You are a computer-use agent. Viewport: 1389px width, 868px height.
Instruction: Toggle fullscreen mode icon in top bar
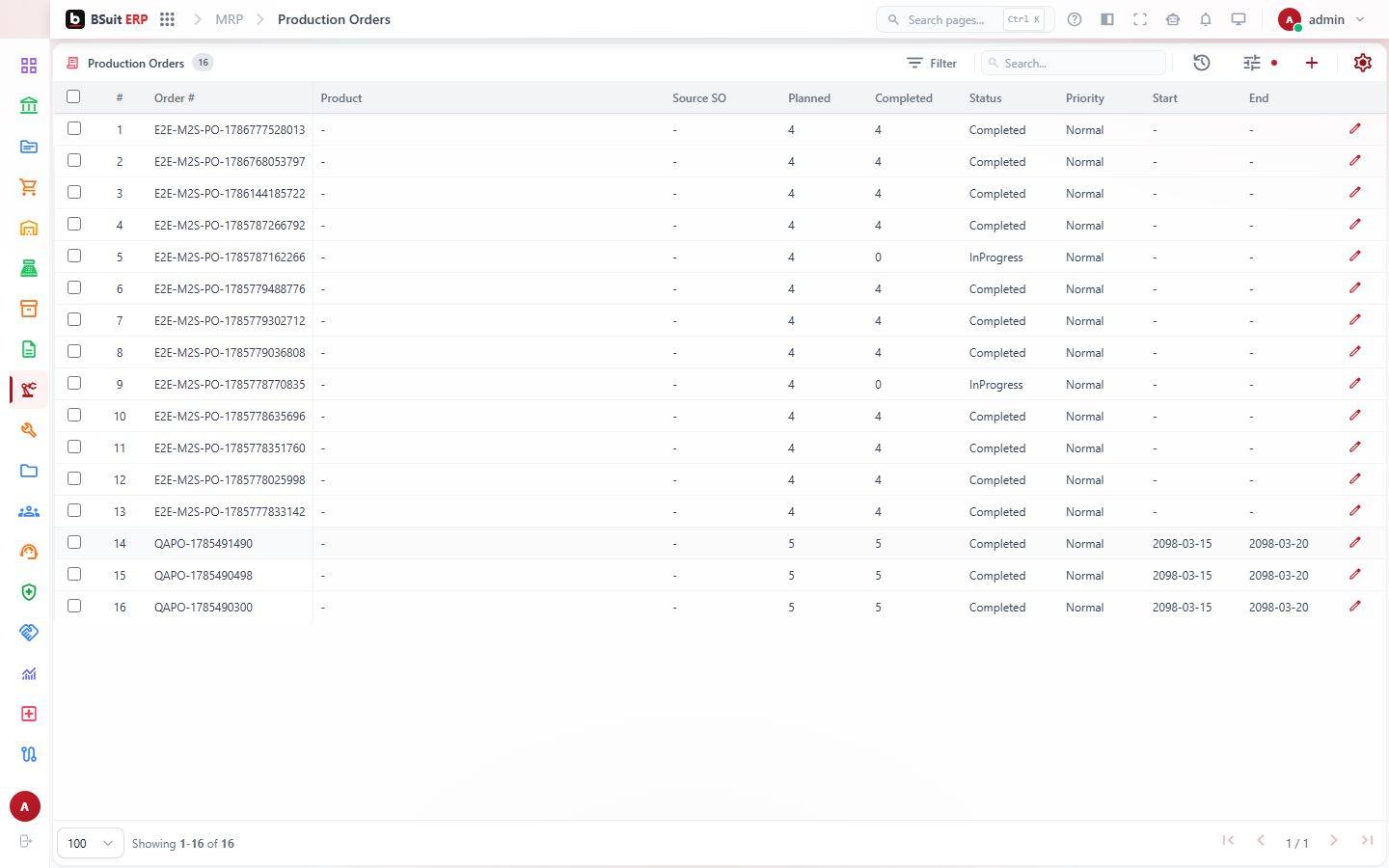tap(1140, 19)
